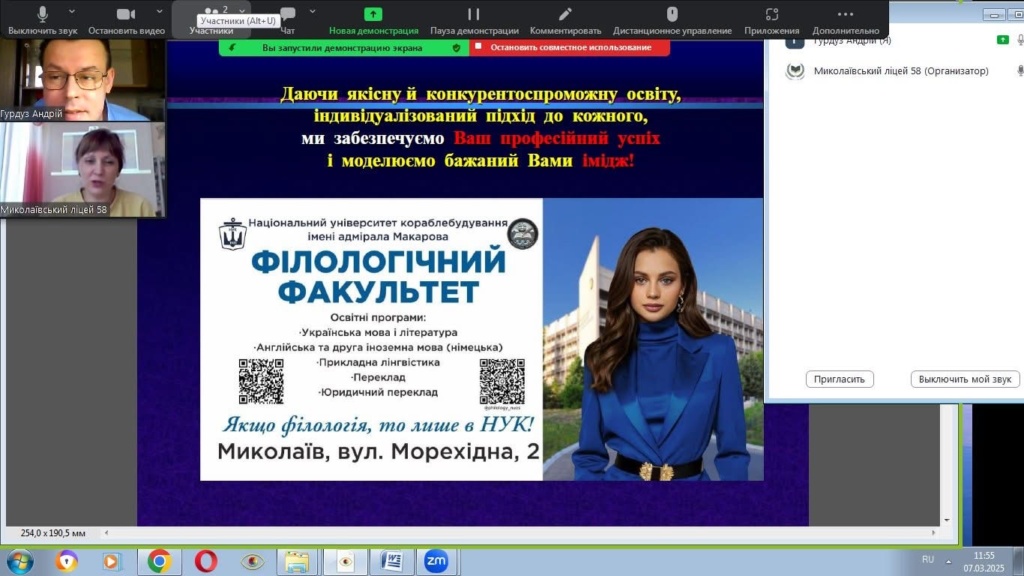Switch to Microsoft Word taskbar window
The height and width of the screenshot is (576, 1024).
tap(392, 562)
